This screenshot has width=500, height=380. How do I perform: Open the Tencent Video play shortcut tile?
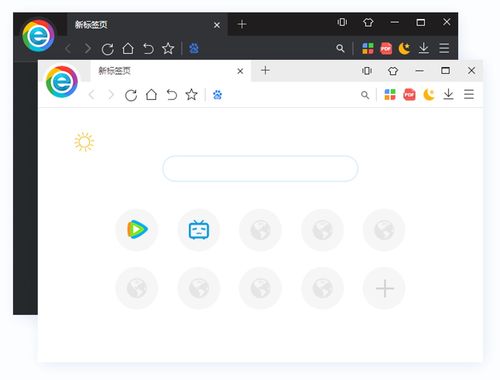click(x=137, y=230)
